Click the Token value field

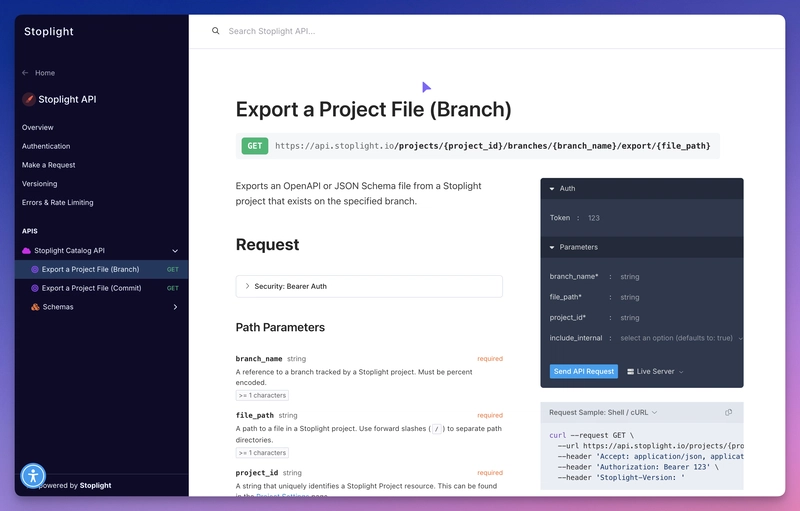(x=593, y=218)
